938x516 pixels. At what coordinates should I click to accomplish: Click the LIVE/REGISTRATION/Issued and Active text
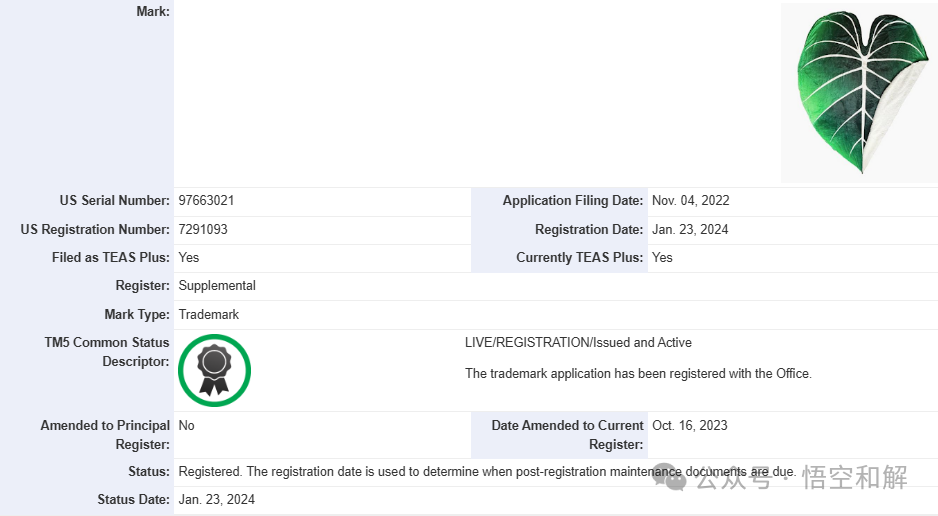coord(578,343)
